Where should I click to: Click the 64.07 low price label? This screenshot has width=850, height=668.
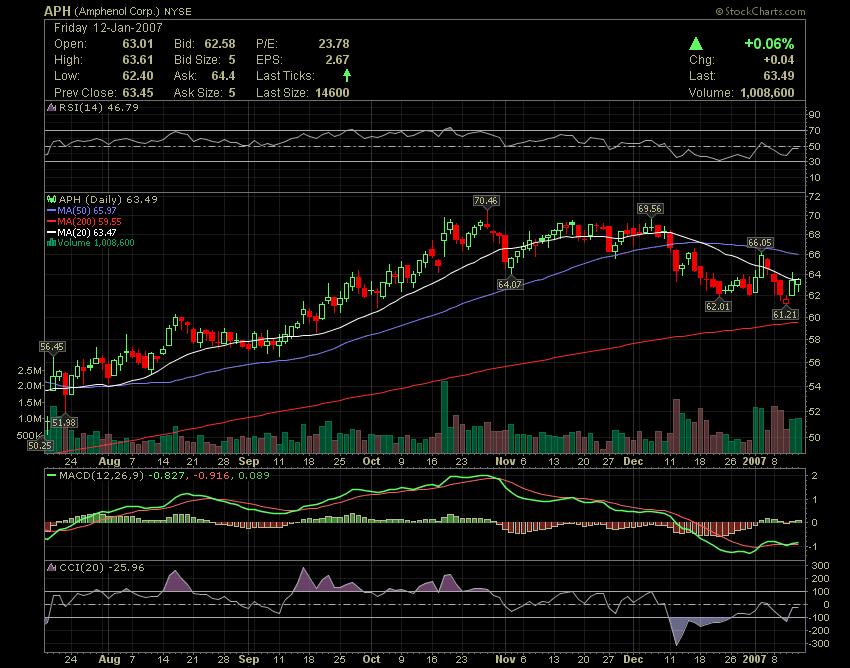click(510, 284)
